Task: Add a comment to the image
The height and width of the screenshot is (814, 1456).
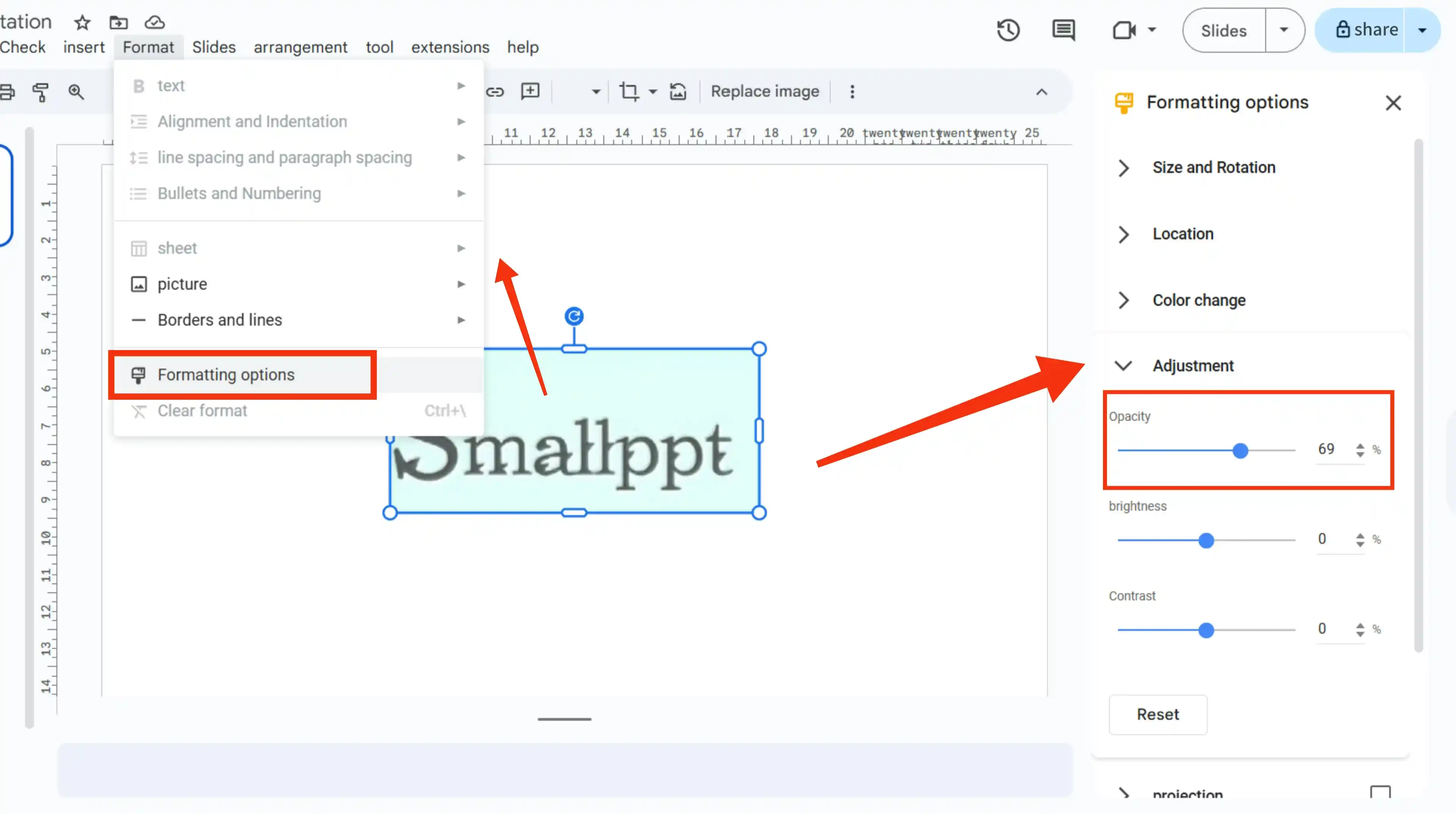Action: click(530, 91)
